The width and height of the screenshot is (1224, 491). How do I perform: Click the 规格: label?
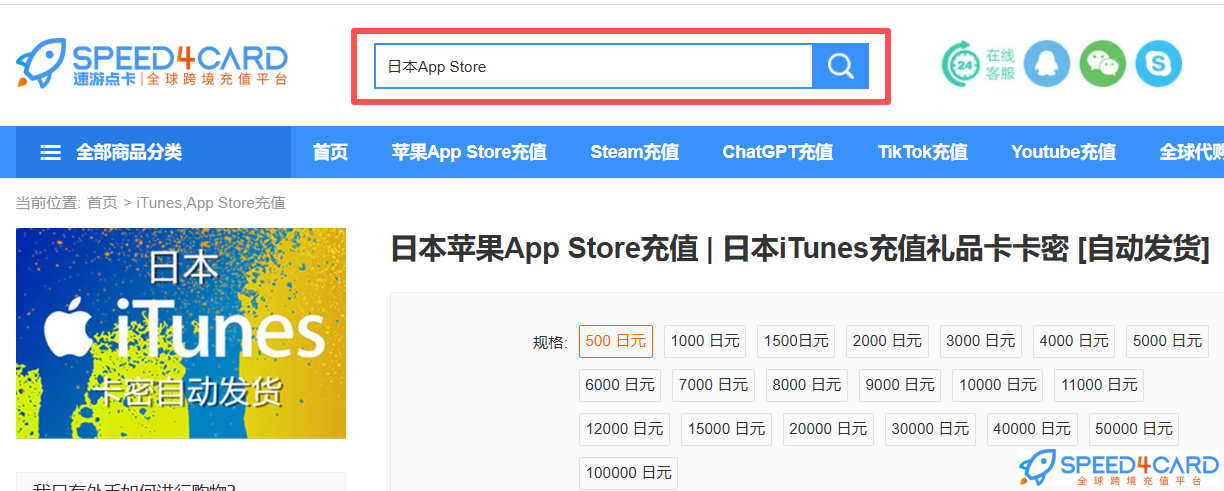coord(550,343)
